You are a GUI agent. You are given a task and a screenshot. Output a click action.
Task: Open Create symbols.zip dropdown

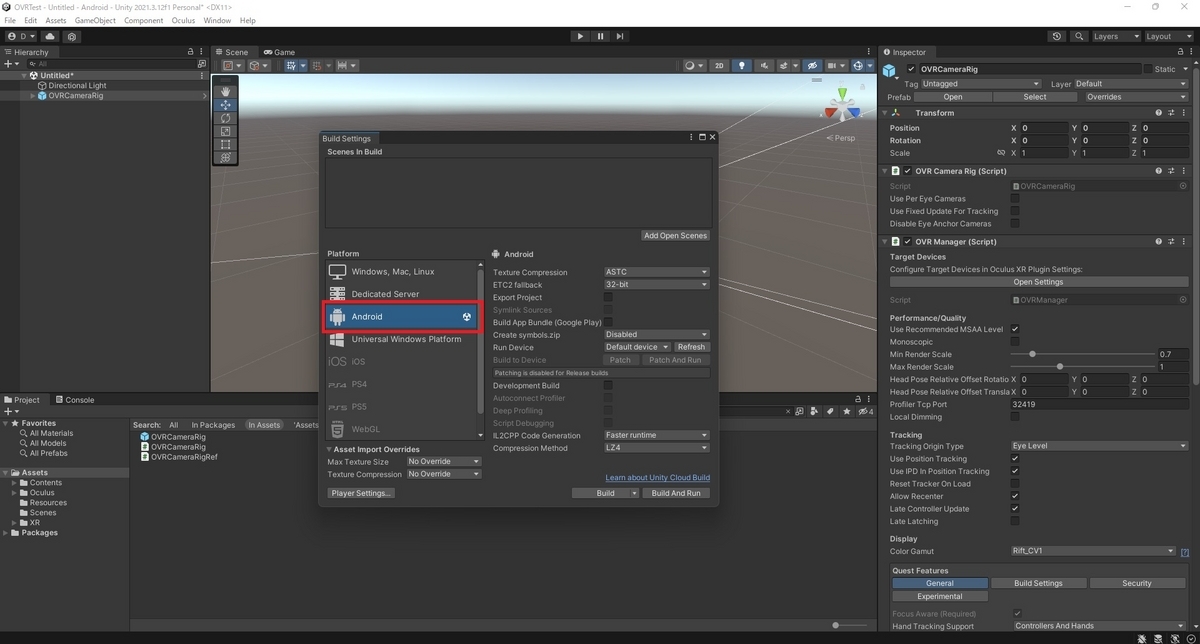pyautogui.click(x=656, y=335)
